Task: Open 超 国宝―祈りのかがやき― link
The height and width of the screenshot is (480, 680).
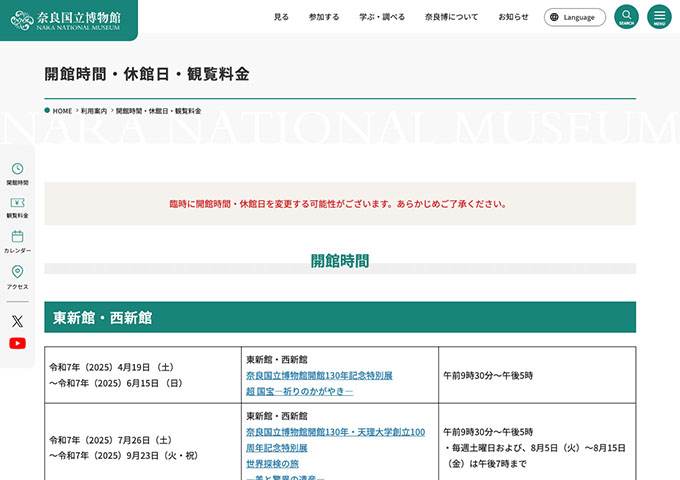Action: [300, 392]
